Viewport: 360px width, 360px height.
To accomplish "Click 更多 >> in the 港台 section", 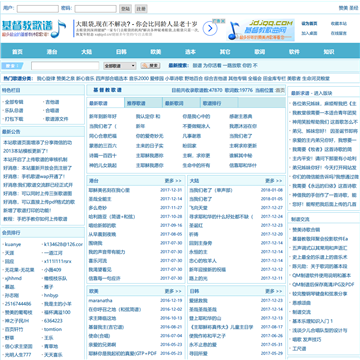I will [173, 181].
